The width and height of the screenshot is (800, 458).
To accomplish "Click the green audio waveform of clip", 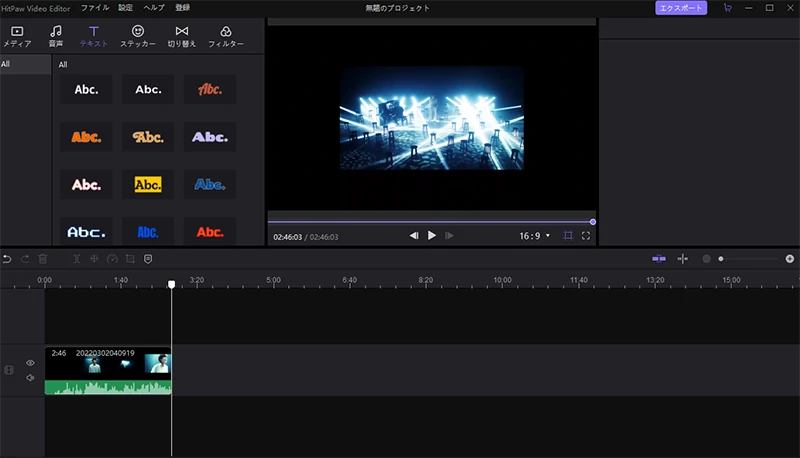I will pos(108,388).
